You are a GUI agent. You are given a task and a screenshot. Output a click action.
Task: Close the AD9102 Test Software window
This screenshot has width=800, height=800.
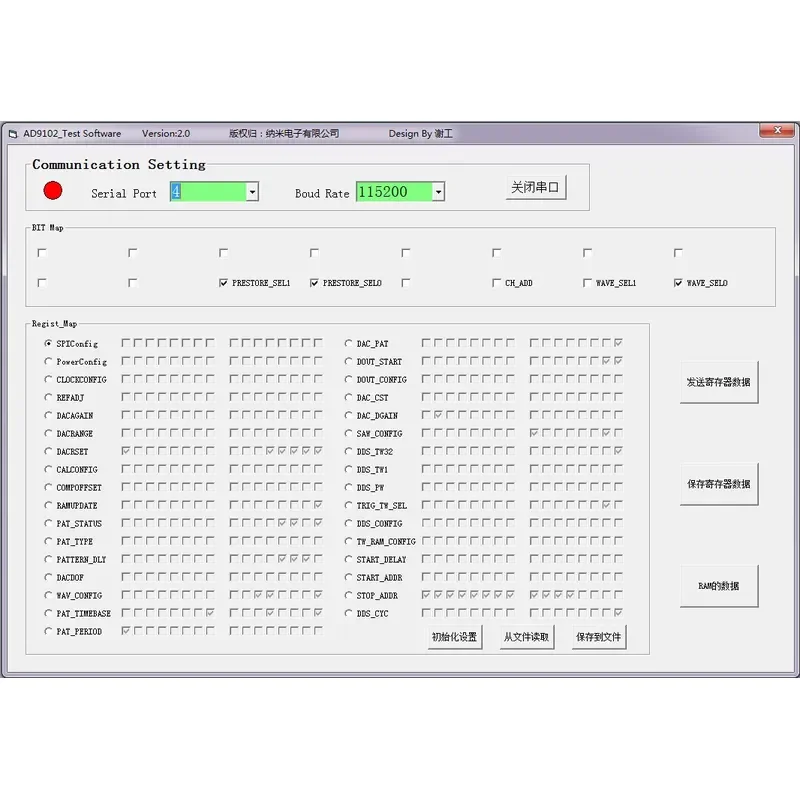pos(777,131)
